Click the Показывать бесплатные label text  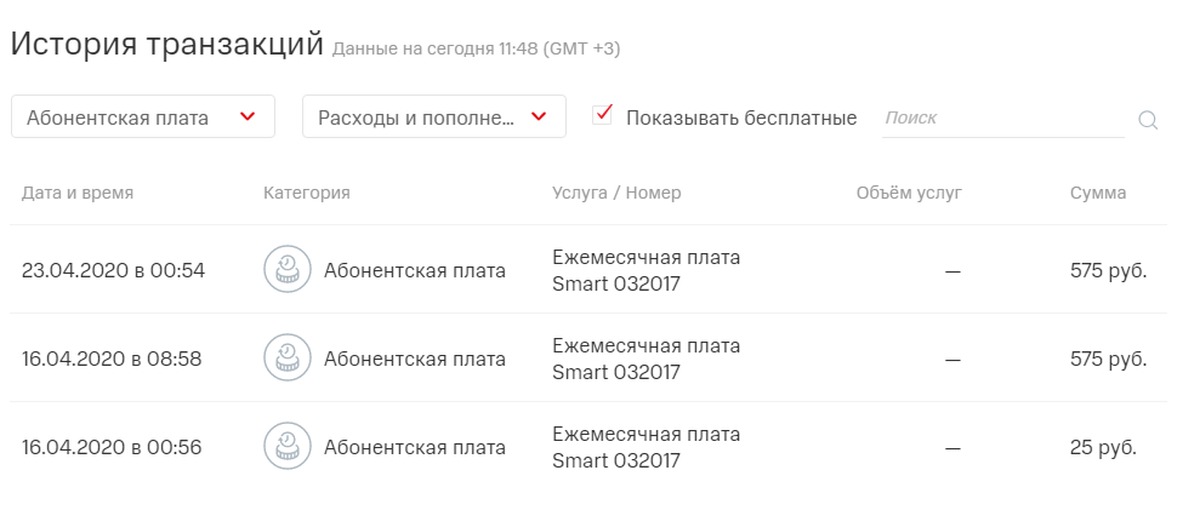point(741,118)
